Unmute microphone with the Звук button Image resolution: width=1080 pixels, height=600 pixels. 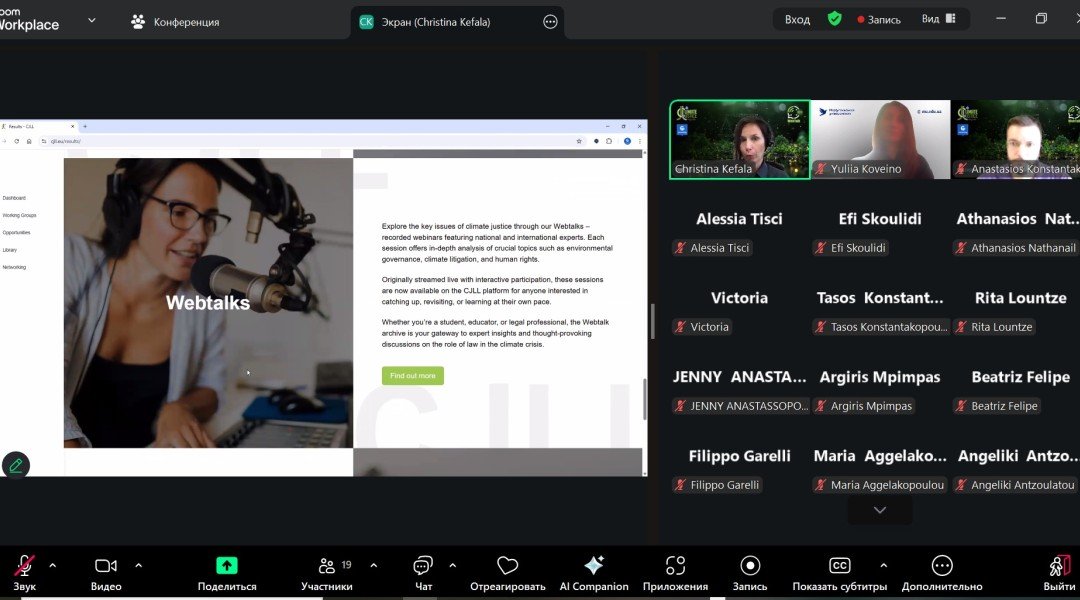[24, 566]
